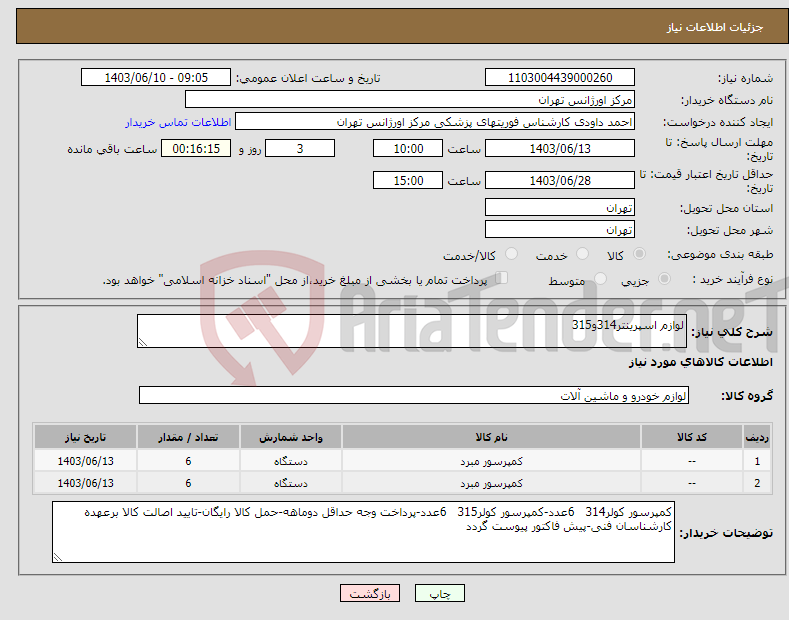
Task: Click the remaining time field 00:16:15
Action: pyautogui.click(x=196, y=148)
